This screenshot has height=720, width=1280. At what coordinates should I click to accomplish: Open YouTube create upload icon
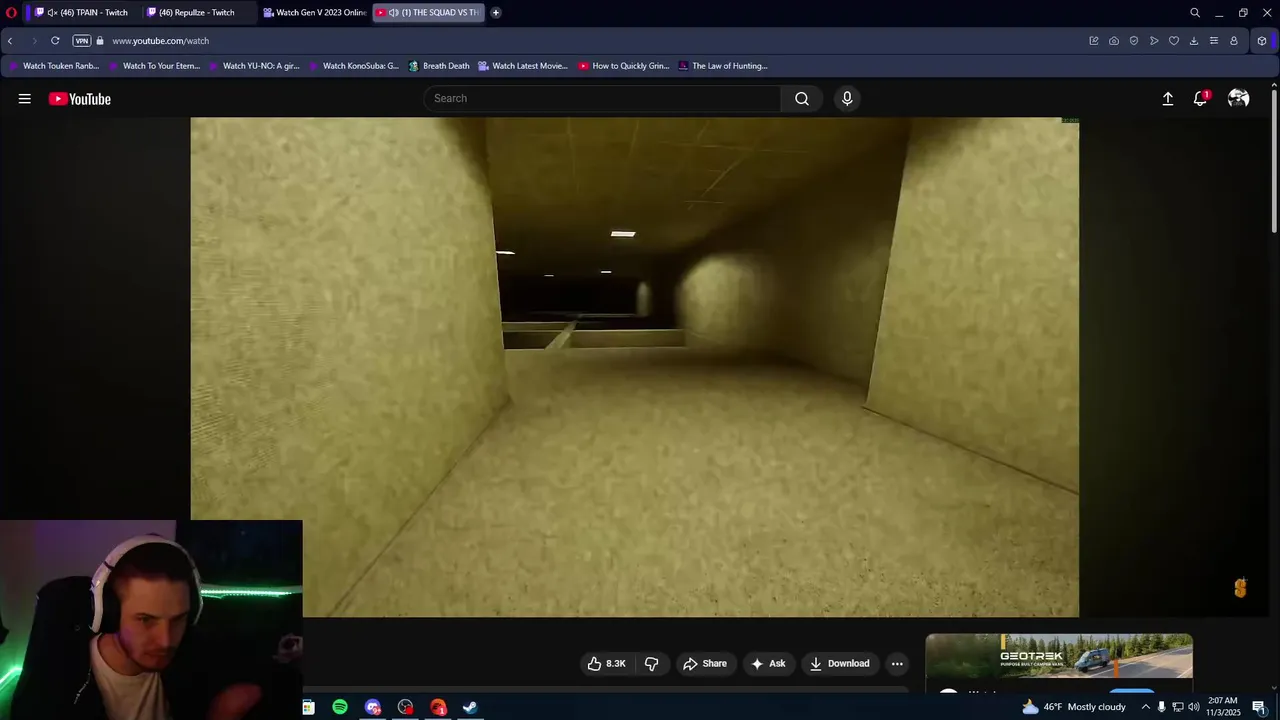[x=1168, y=99]
